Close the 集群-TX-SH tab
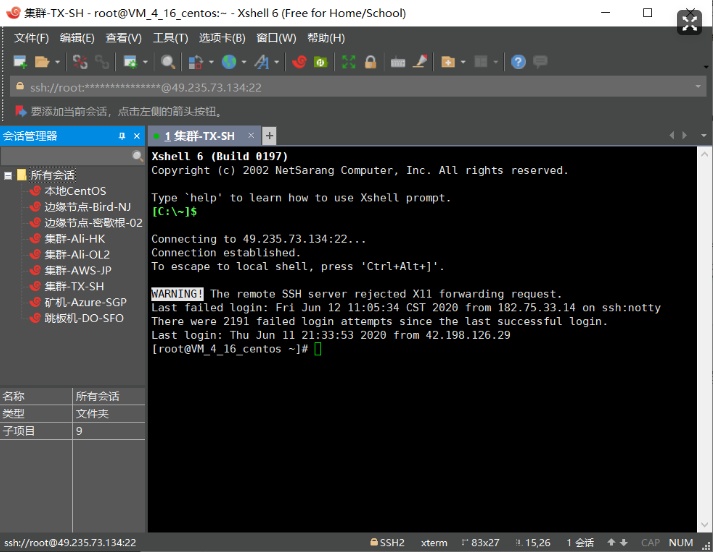The width and height of the screenshot is (714, 552). click(251, 135)
